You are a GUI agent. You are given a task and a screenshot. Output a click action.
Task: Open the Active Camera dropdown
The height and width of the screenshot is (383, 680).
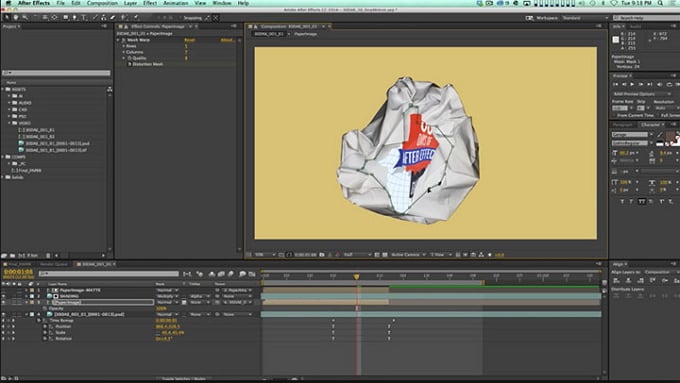(408, 255)
